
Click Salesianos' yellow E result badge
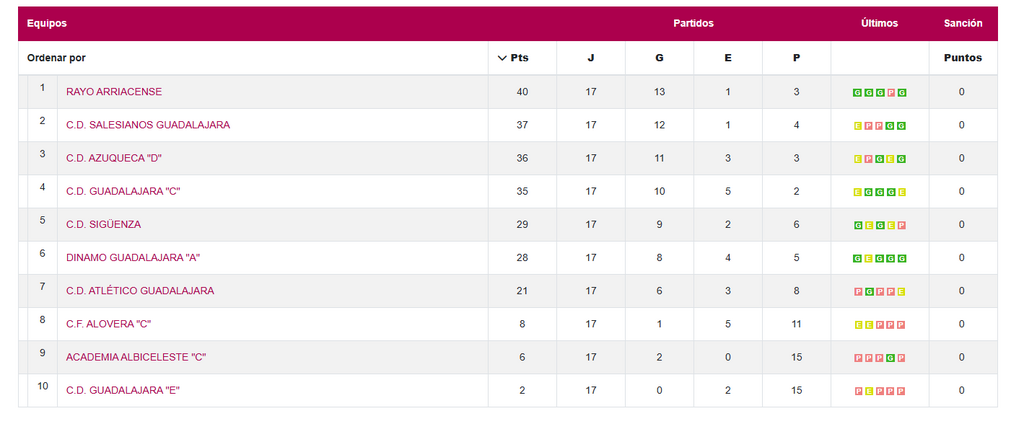point(858,126)
